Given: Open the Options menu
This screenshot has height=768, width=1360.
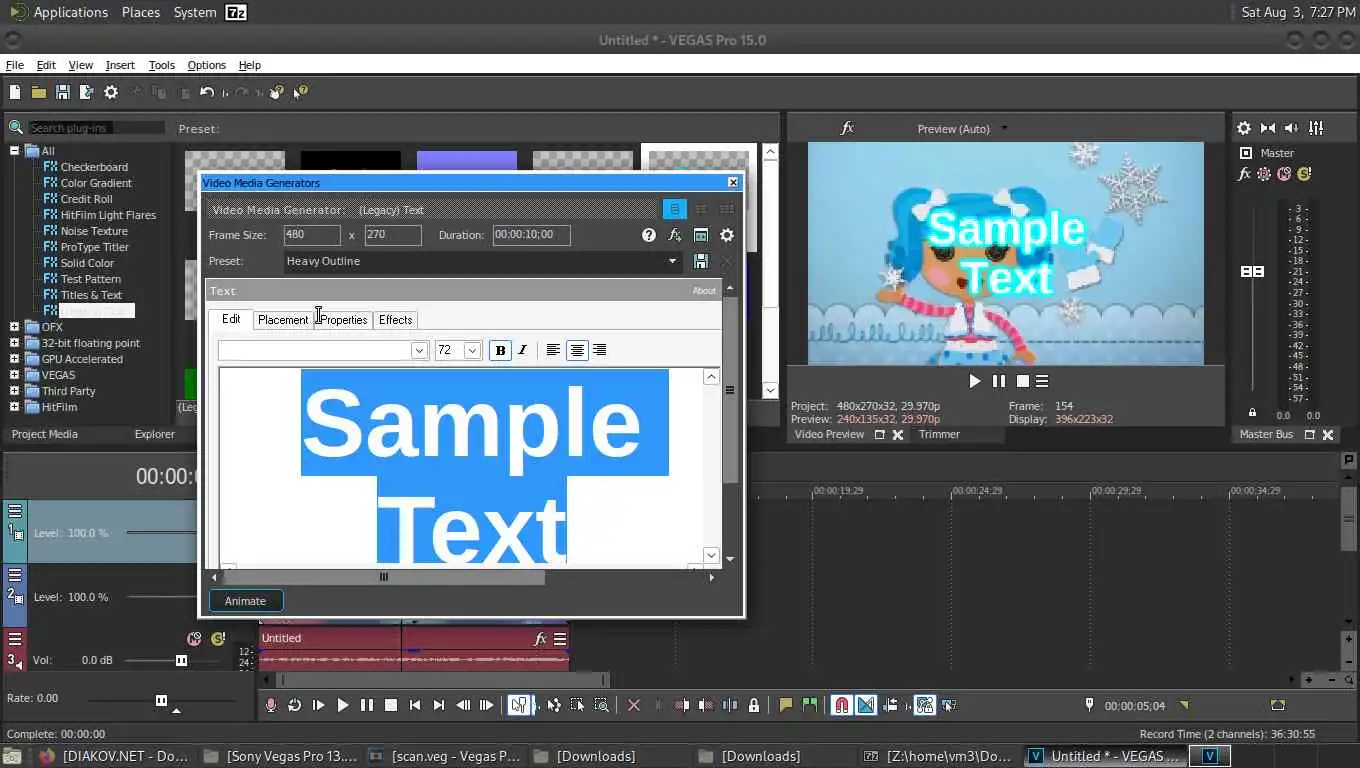Looking at the screenshot, I should point(207,65).
